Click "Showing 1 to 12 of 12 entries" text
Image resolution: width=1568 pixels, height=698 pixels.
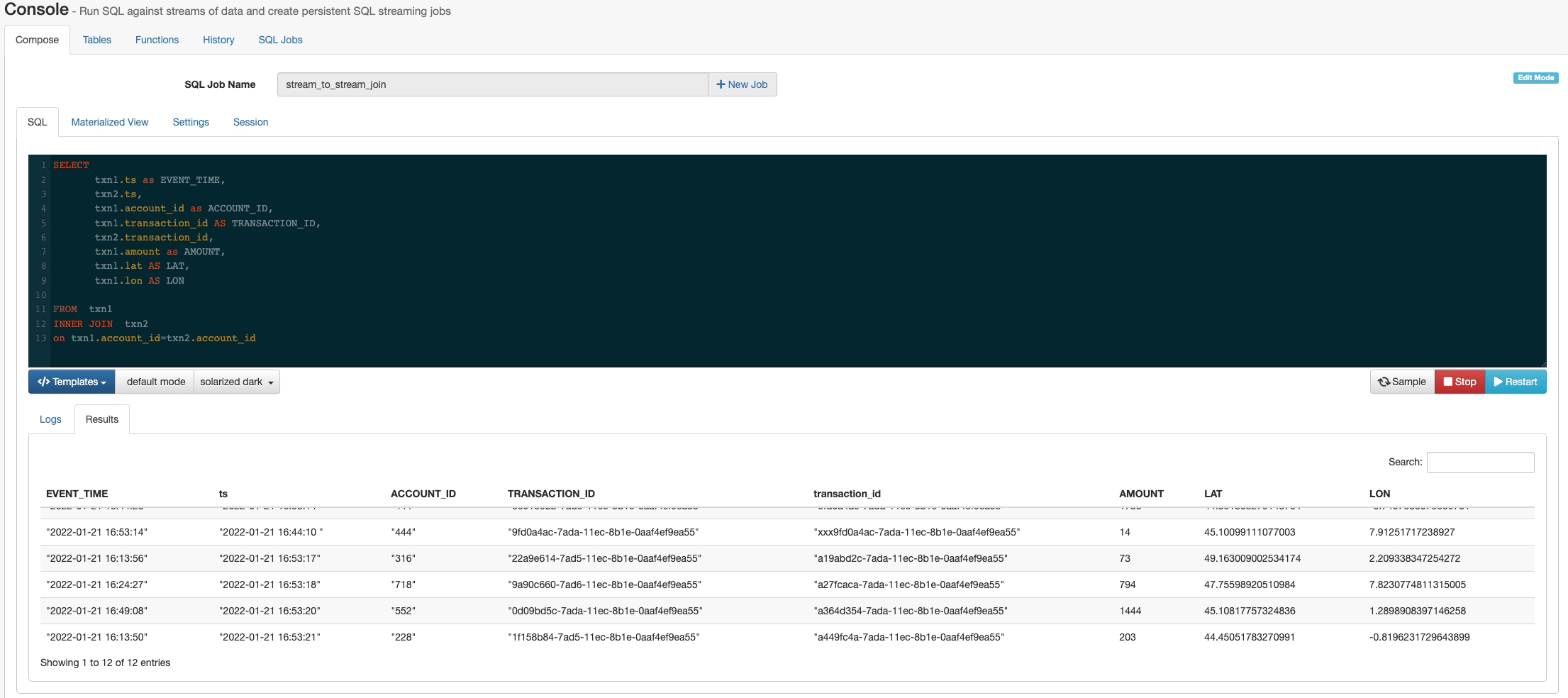pyautogui.click(x=105, y=663)
